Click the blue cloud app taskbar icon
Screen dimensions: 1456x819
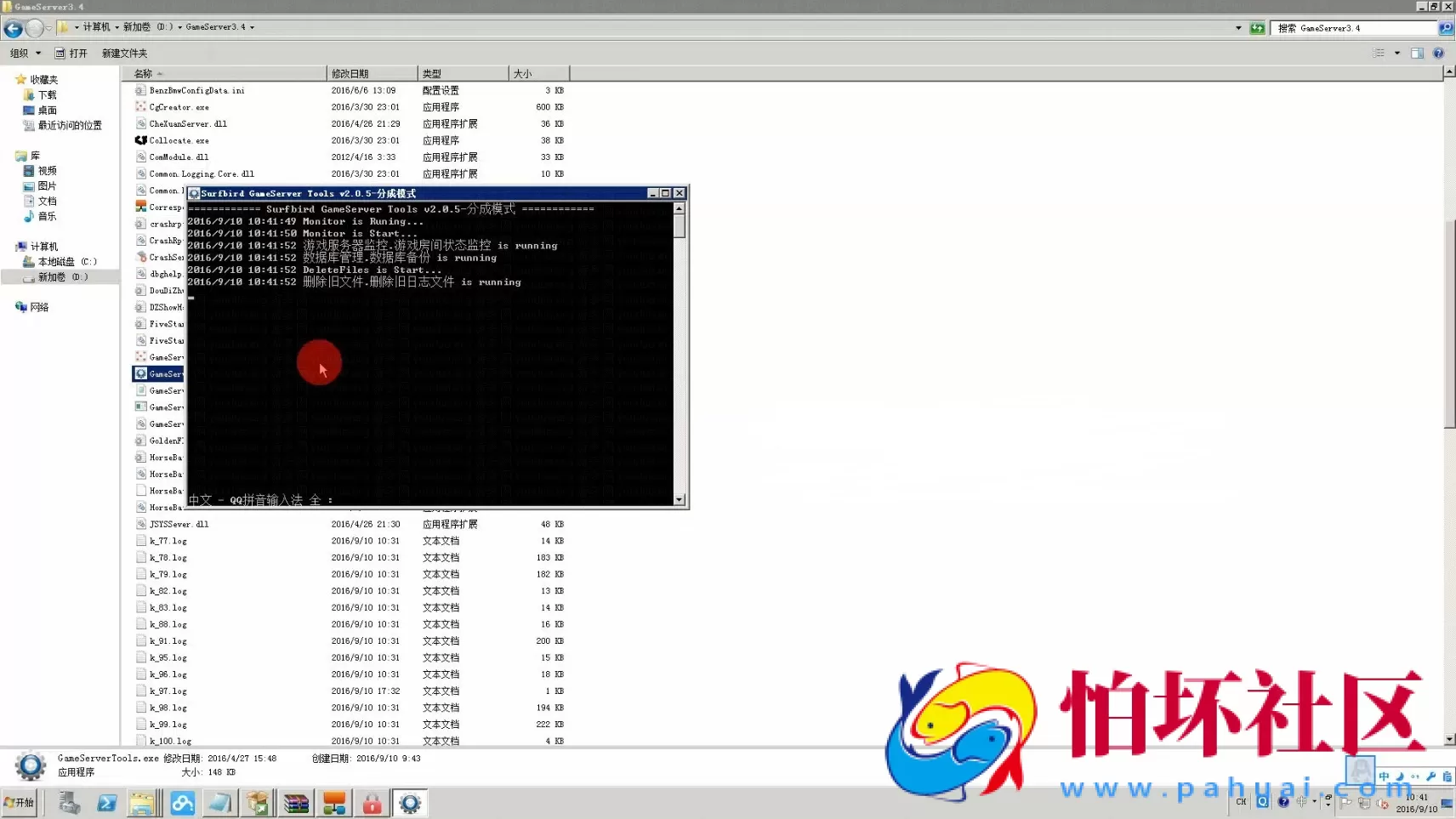pos(182,803)
